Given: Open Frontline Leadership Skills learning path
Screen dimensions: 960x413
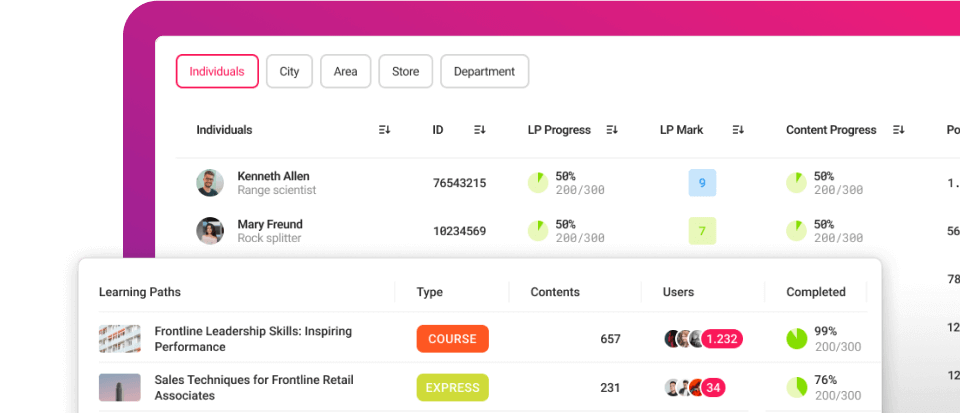Looking at the screenshot, I should (253, 339).
